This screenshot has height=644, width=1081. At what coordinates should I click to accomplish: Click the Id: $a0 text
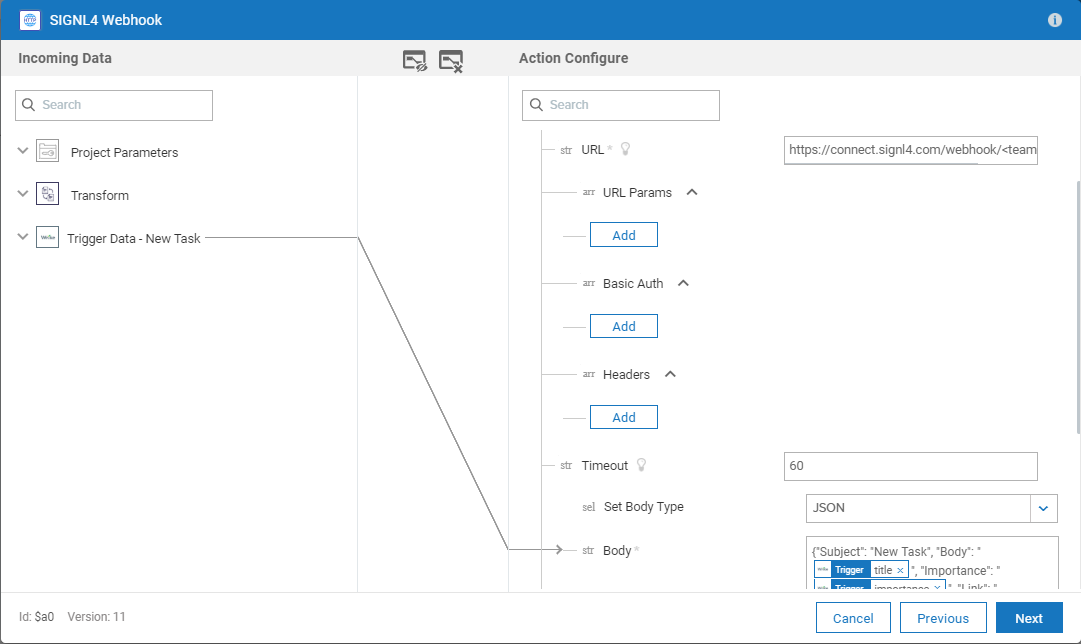[x=36, y=616]
